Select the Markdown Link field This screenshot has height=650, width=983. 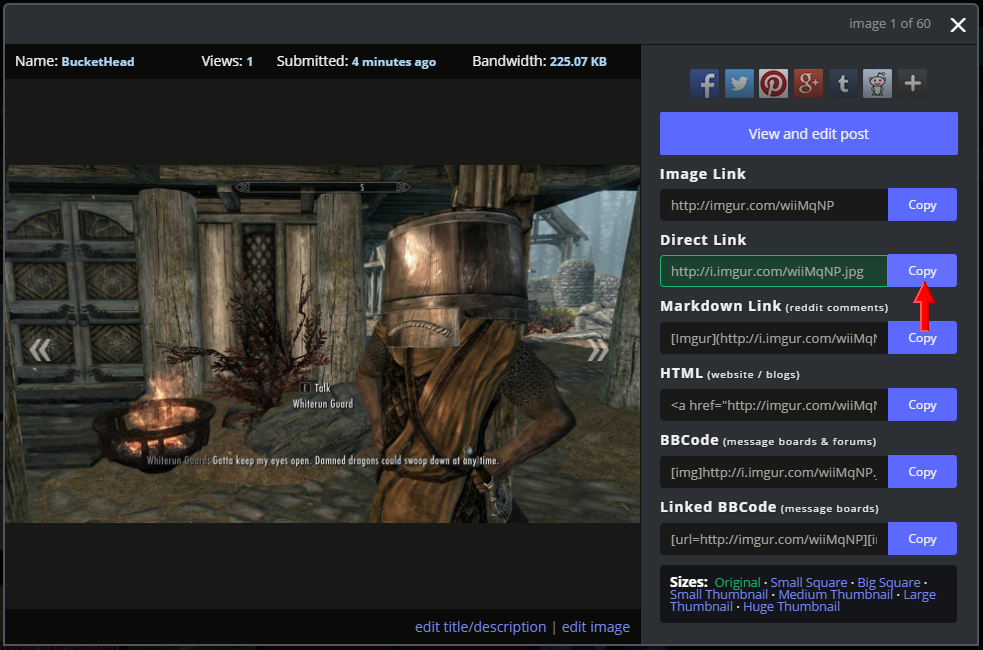pos(774,338)
